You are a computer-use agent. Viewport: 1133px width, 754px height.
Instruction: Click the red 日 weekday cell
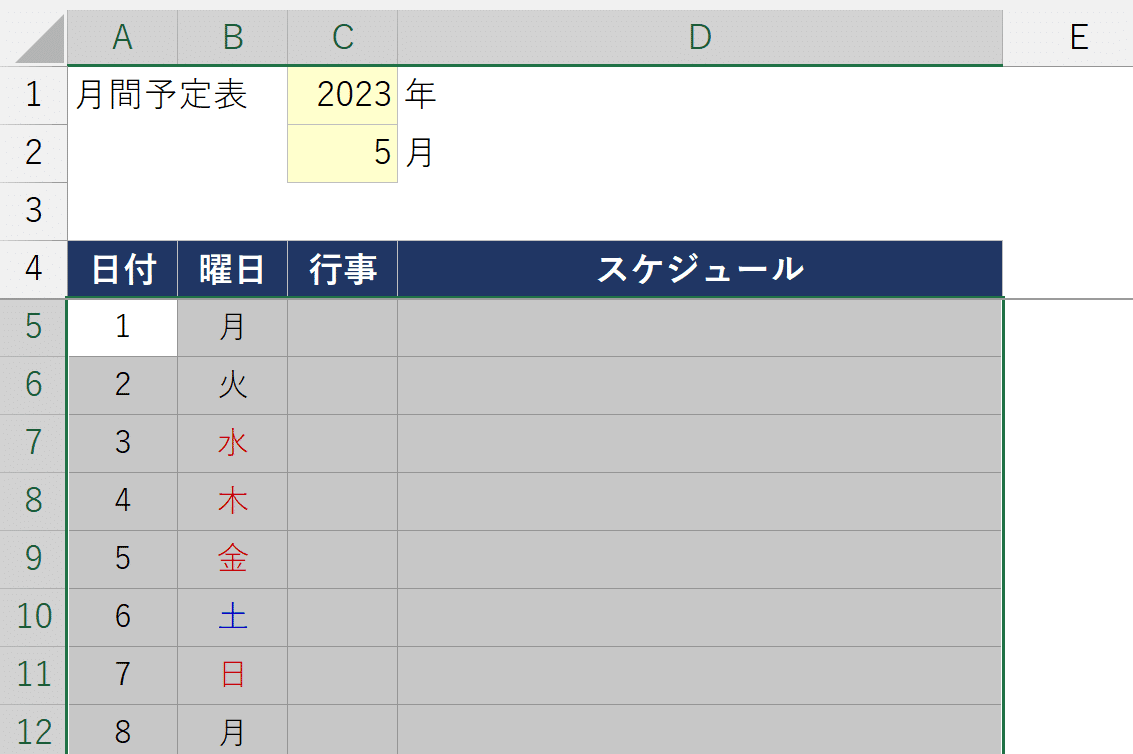click(x=232, y=675)
